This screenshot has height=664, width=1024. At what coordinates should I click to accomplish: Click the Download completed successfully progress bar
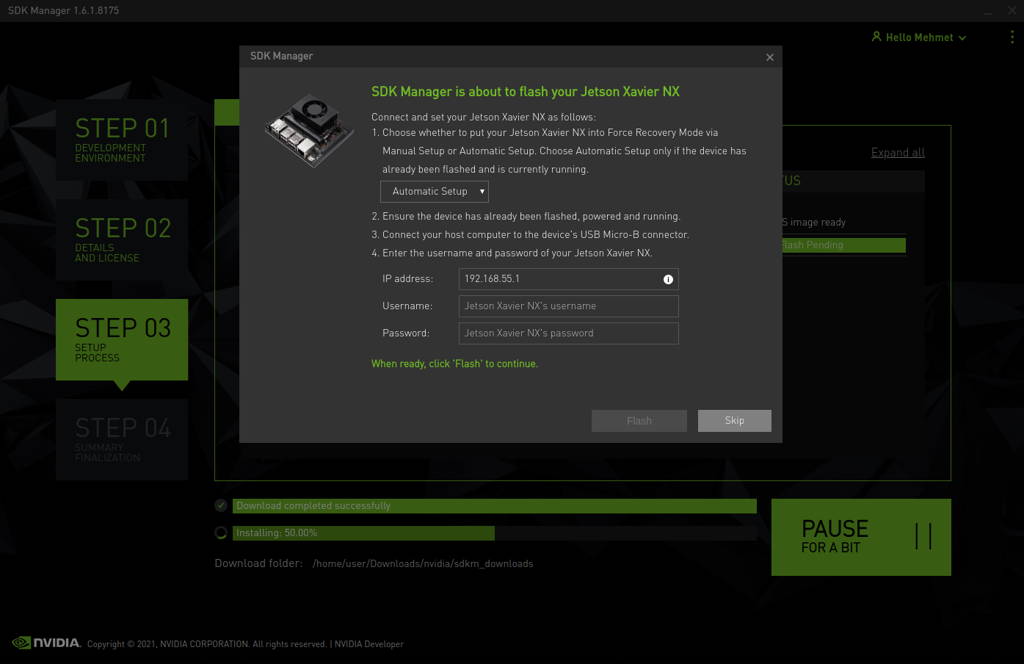[494, 506]
